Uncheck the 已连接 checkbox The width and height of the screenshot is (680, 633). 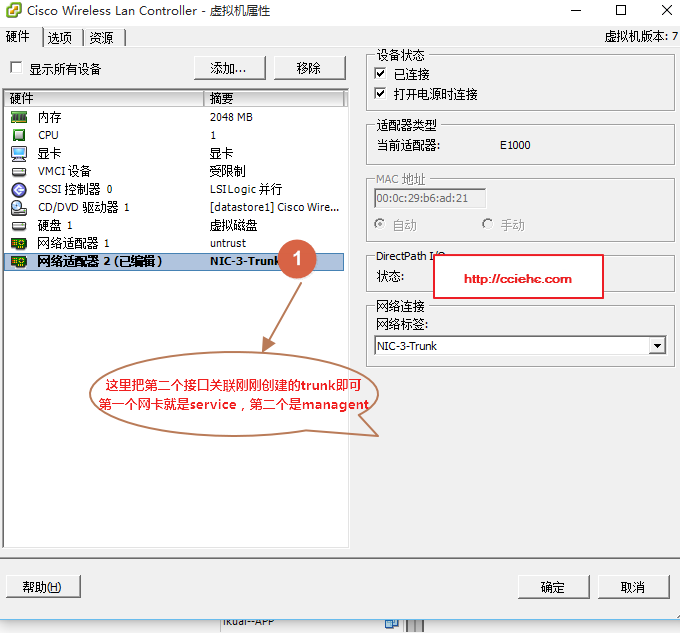380,73
